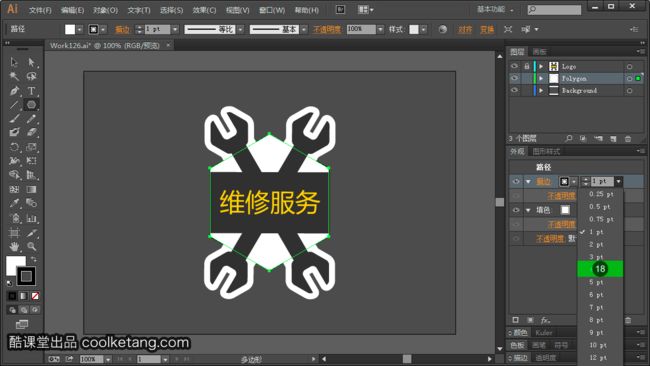
Task: Switch to the 画板 artboards tab
Action: coord(540,52)
